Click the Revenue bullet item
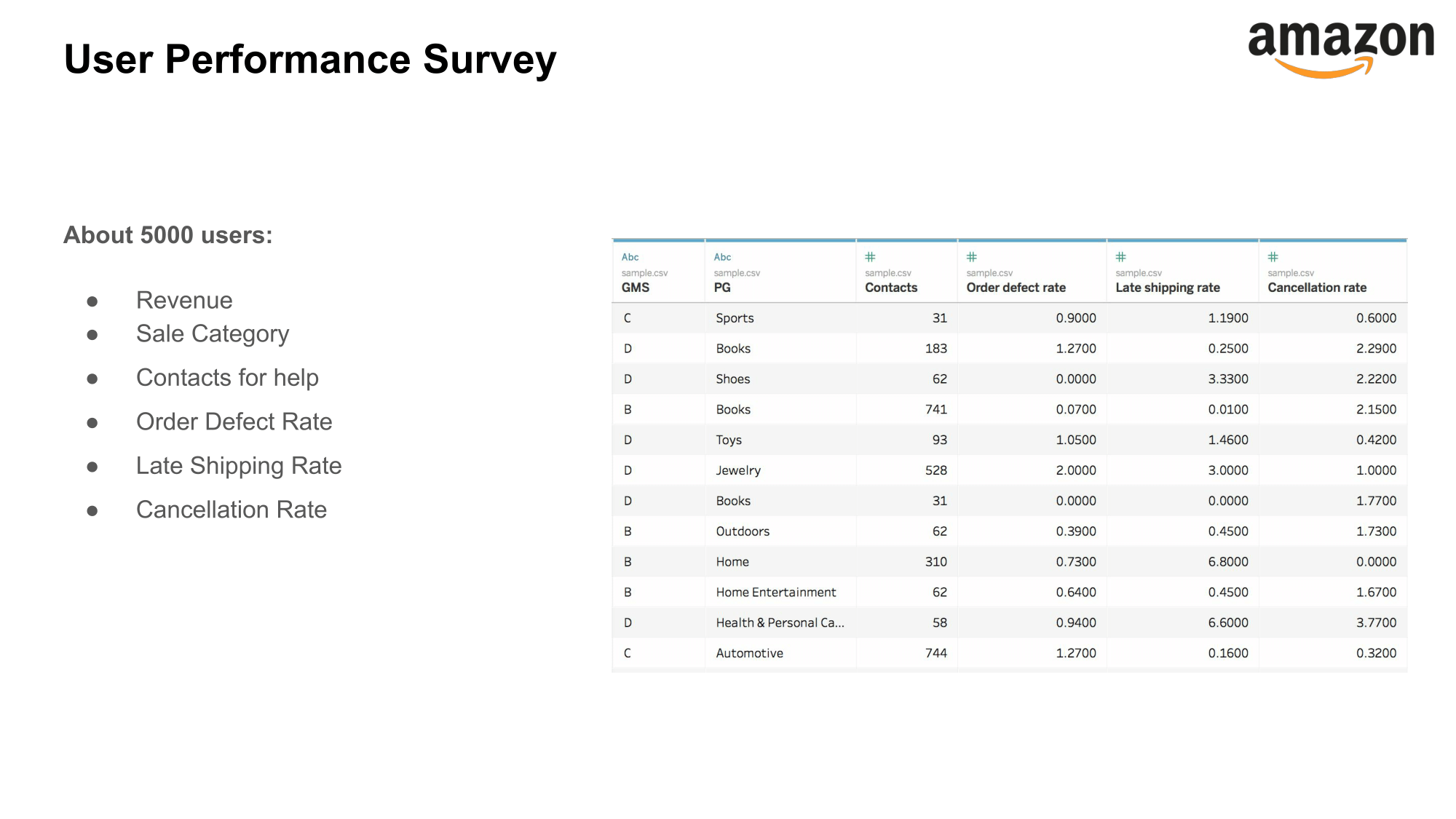 point(184,300)
